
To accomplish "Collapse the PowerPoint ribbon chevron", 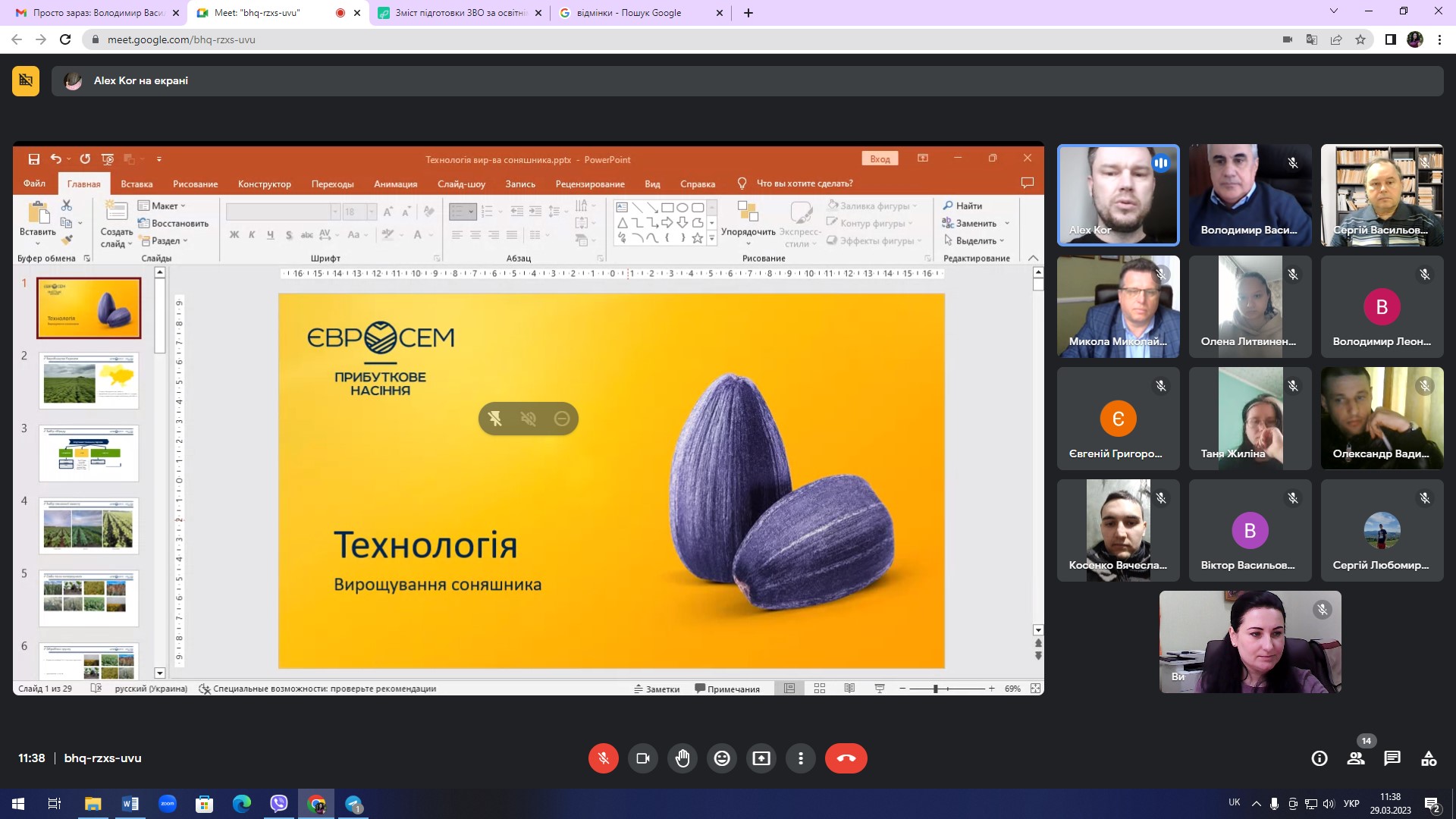I will [x=1033, y=258].
